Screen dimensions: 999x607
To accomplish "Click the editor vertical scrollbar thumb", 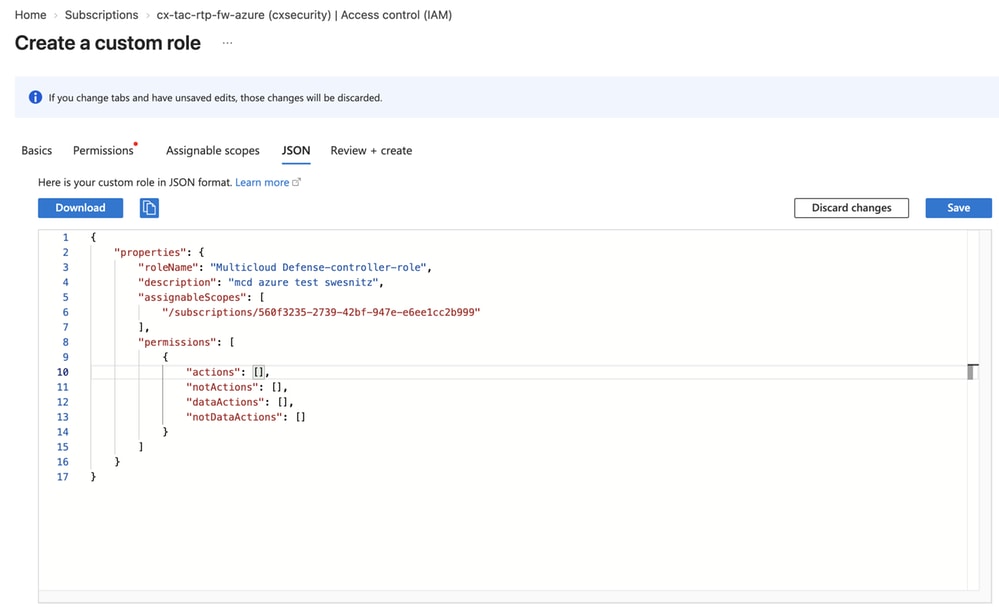I will [972, 372].
